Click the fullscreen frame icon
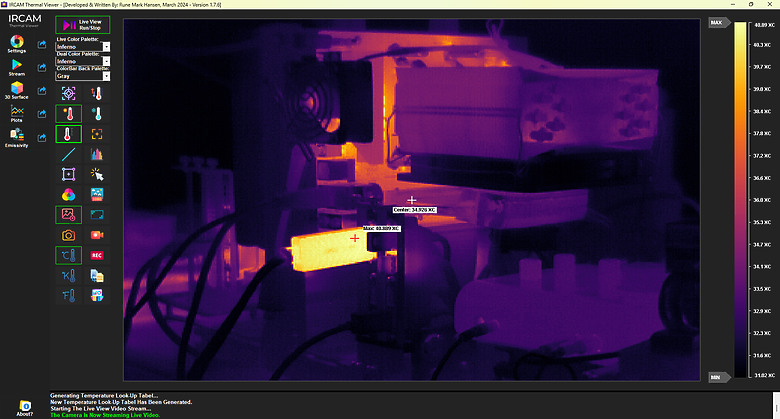780x419 pixels. [x=97, y=215]
